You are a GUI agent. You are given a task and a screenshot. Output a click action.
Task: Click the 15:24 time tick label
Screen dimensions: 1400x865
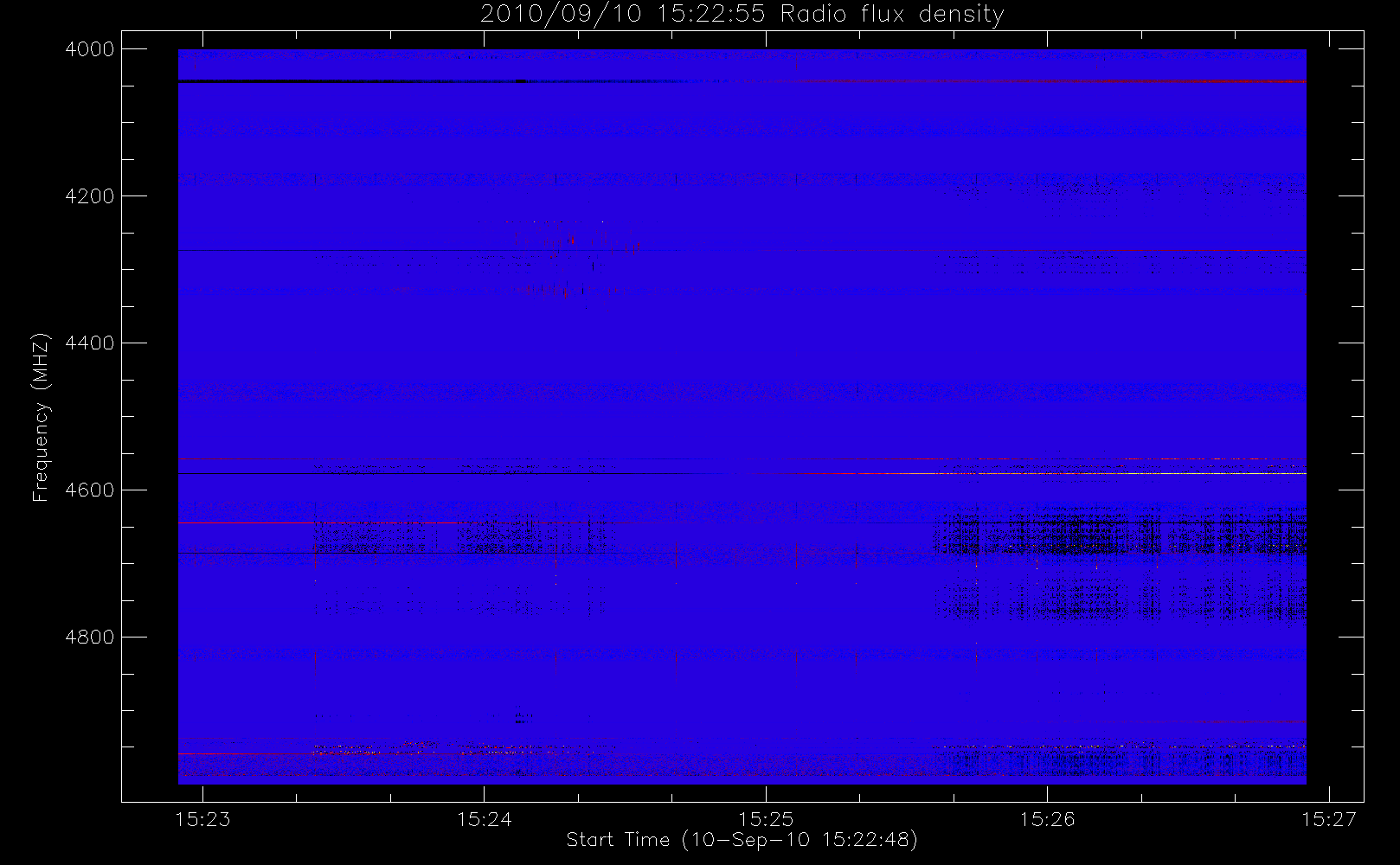(x=485, y=819)
